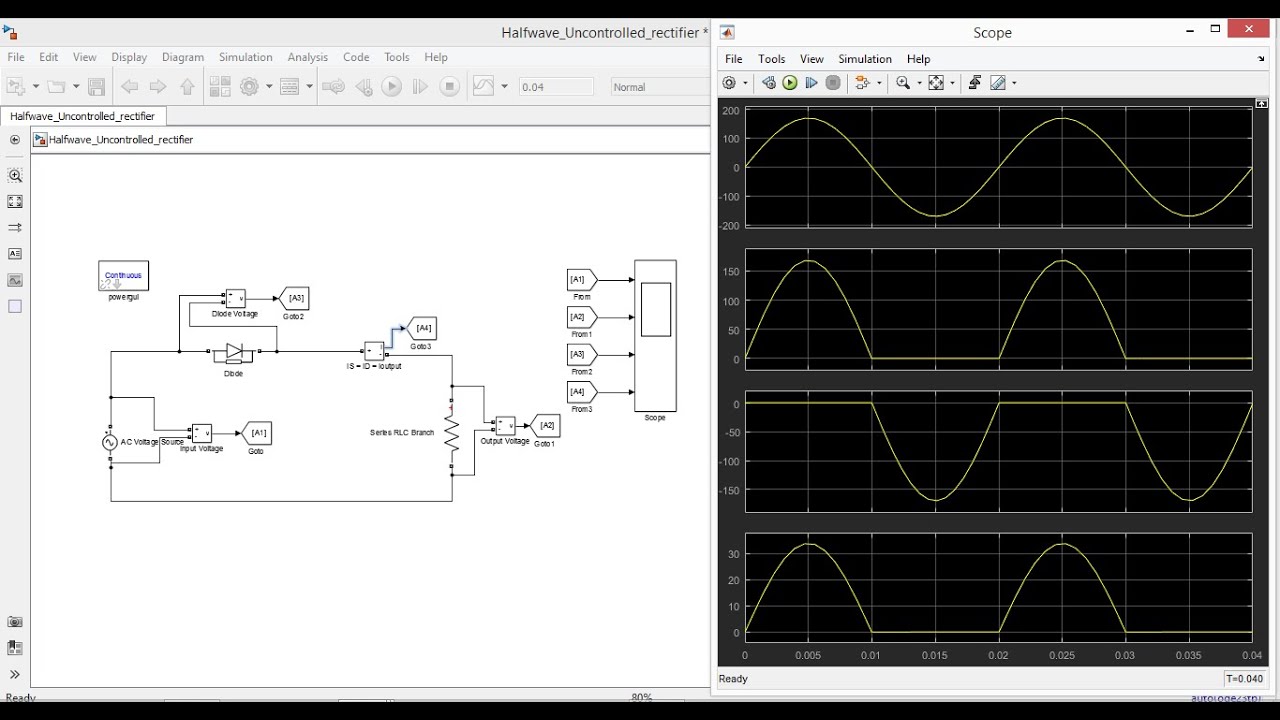Save the model with the floppy icon
Image resolution: width=1280 pixels, height=720 pixels.
(97, 87)
